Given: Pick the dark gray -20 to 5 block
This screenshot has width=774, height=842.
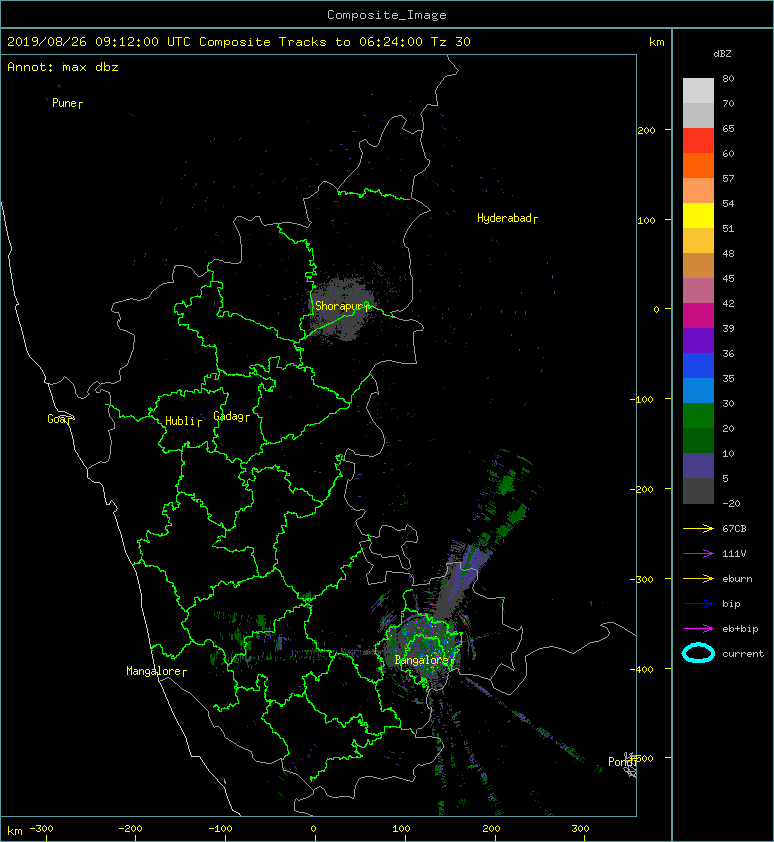Looking at the screenshot, I should pyautogui.click(x=698, y=491).
